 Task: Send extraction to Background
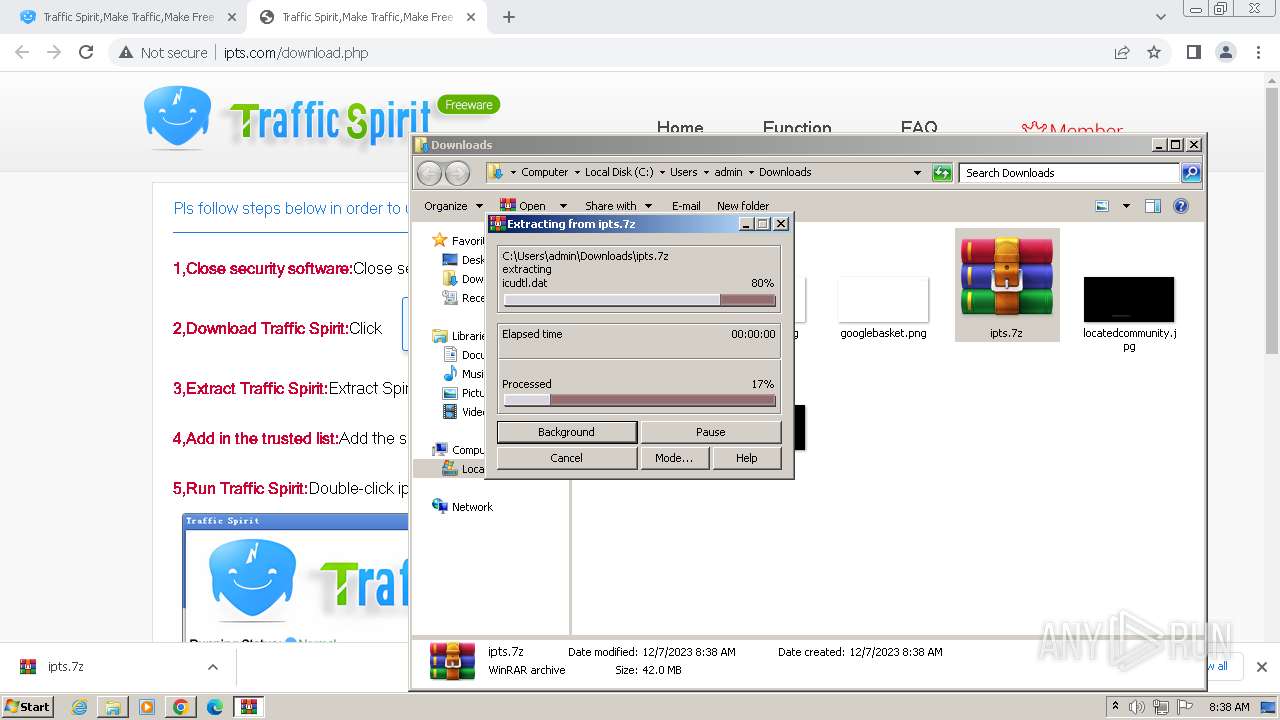coord(566,432)
